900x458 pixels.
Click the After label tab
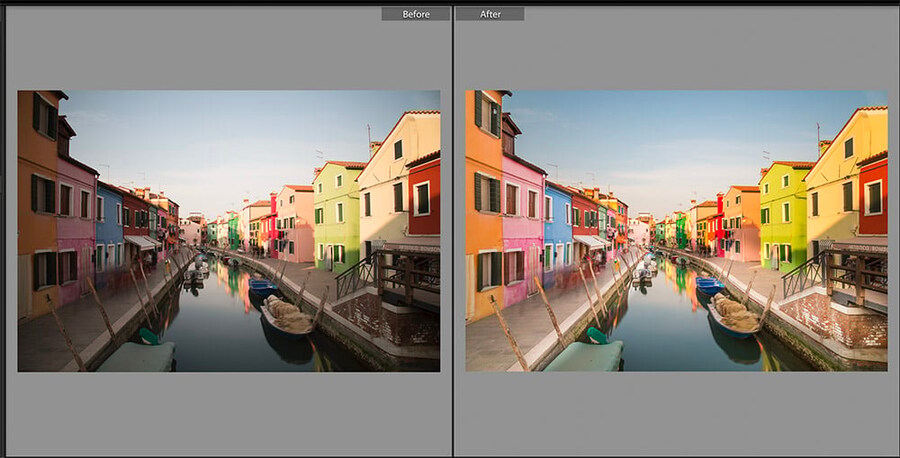click(489, 14)
